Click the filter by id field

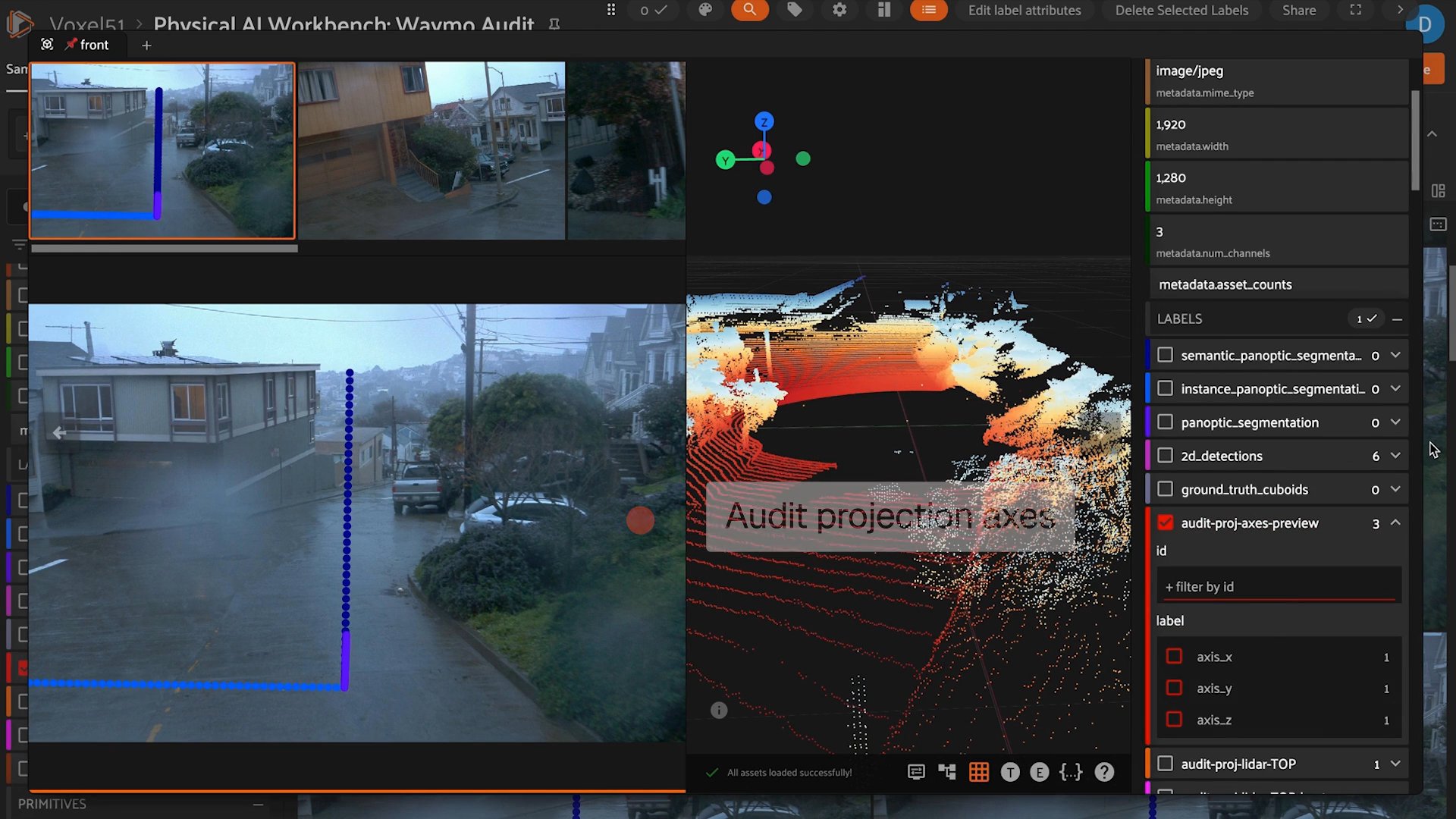point(1279,586)
